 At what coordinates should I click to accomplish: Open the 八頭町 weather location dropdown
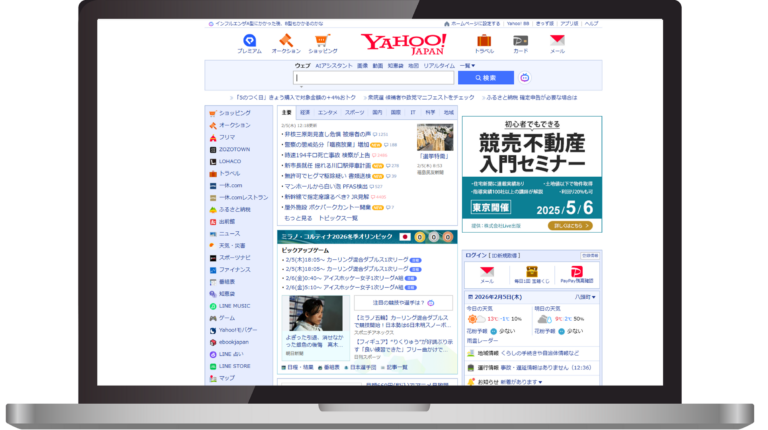[585, 297]
